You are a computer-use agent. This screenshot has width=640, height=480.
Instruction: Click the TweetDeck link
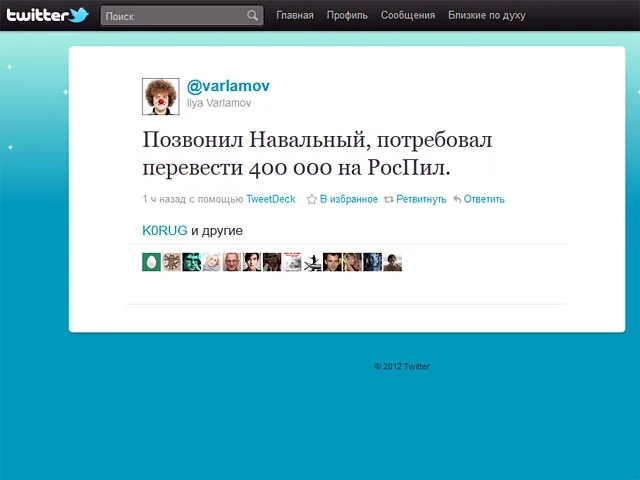tap(271, 199)
